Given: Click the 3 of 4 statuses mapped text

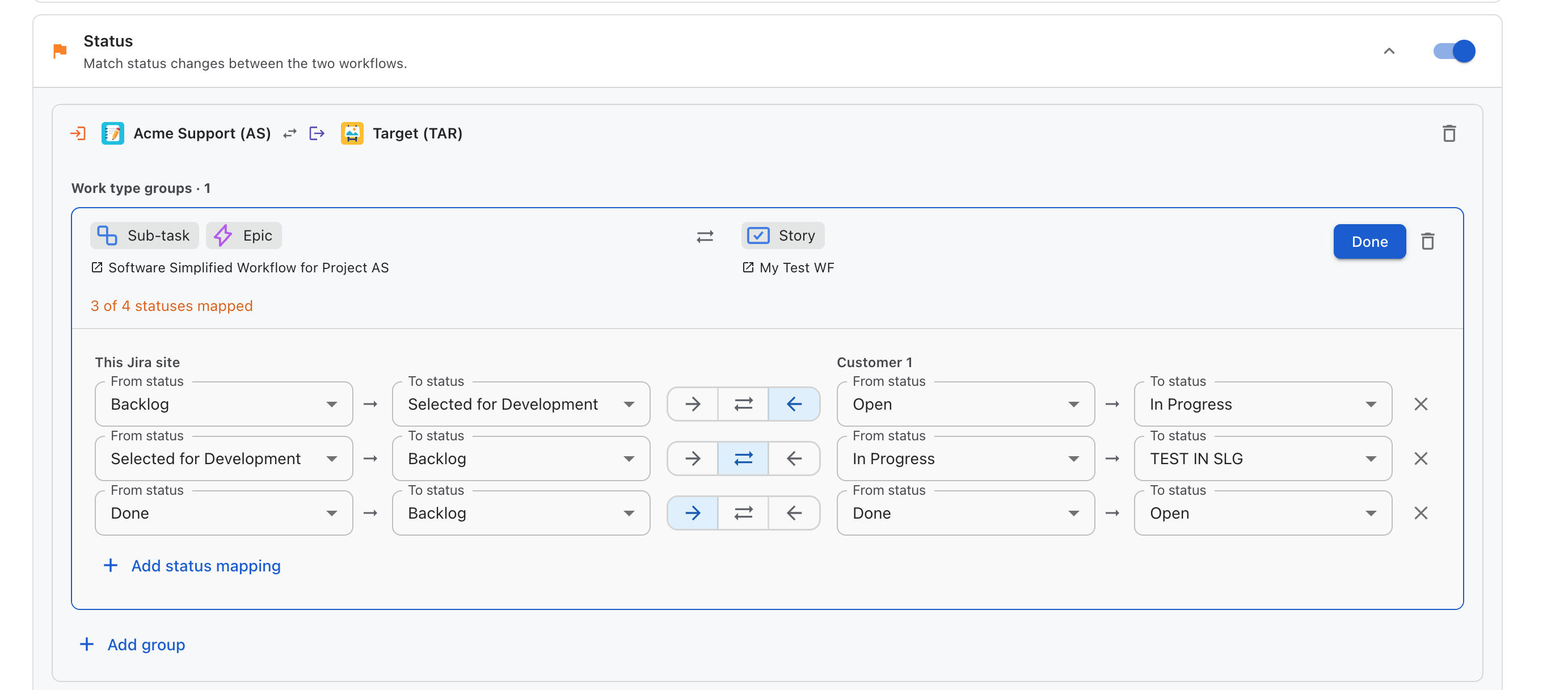Looking at the screenshot, I should pyautogui.click(x=172, y=306).
